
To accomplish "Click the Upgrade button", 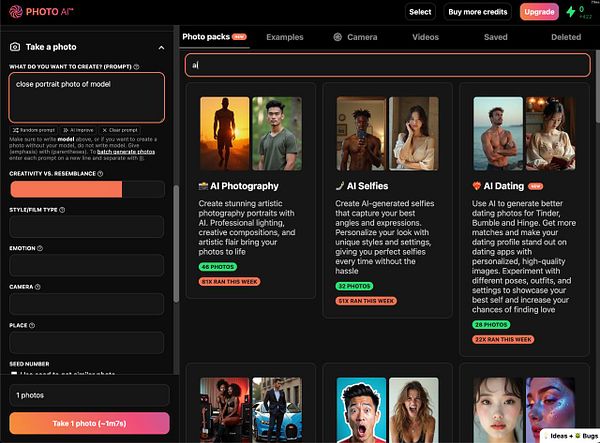I will coord(539,12).
